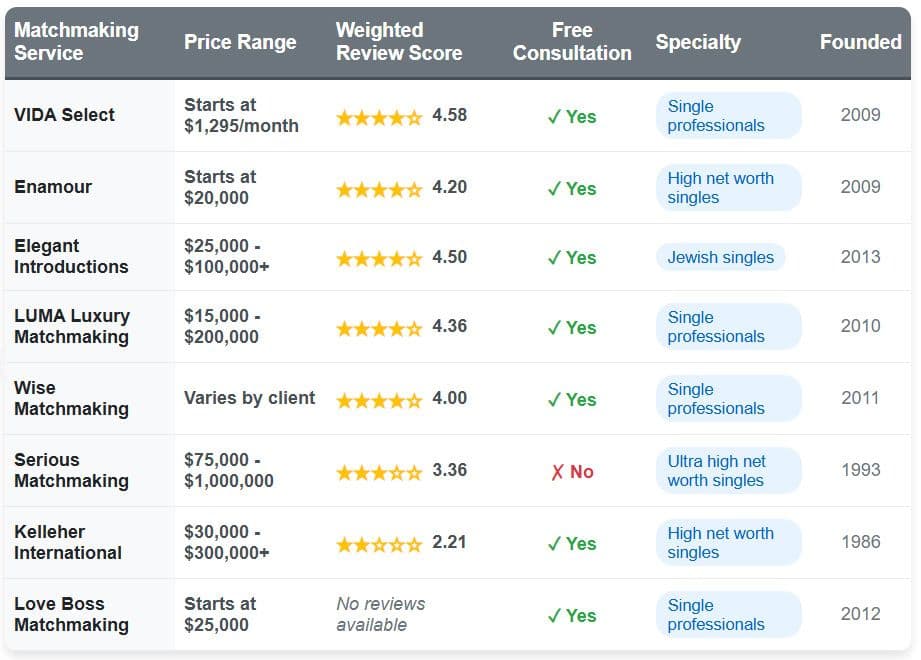This screenshot has width=921, height=660.
Task: Click the star rating for Wise Matchmaking
Action: [379, 400]
